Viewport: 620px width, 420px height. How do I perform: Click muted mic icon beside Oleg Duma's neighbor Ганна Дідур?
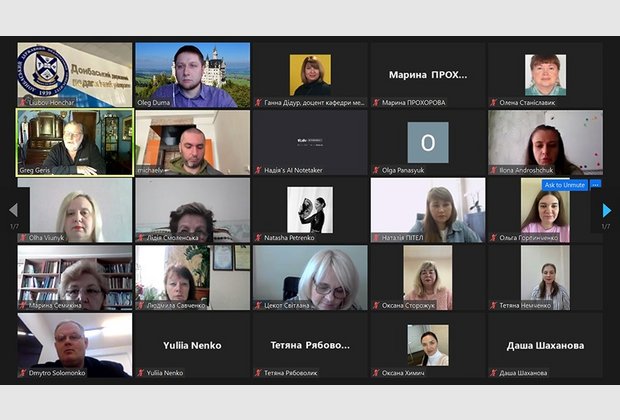click(259, 103)
